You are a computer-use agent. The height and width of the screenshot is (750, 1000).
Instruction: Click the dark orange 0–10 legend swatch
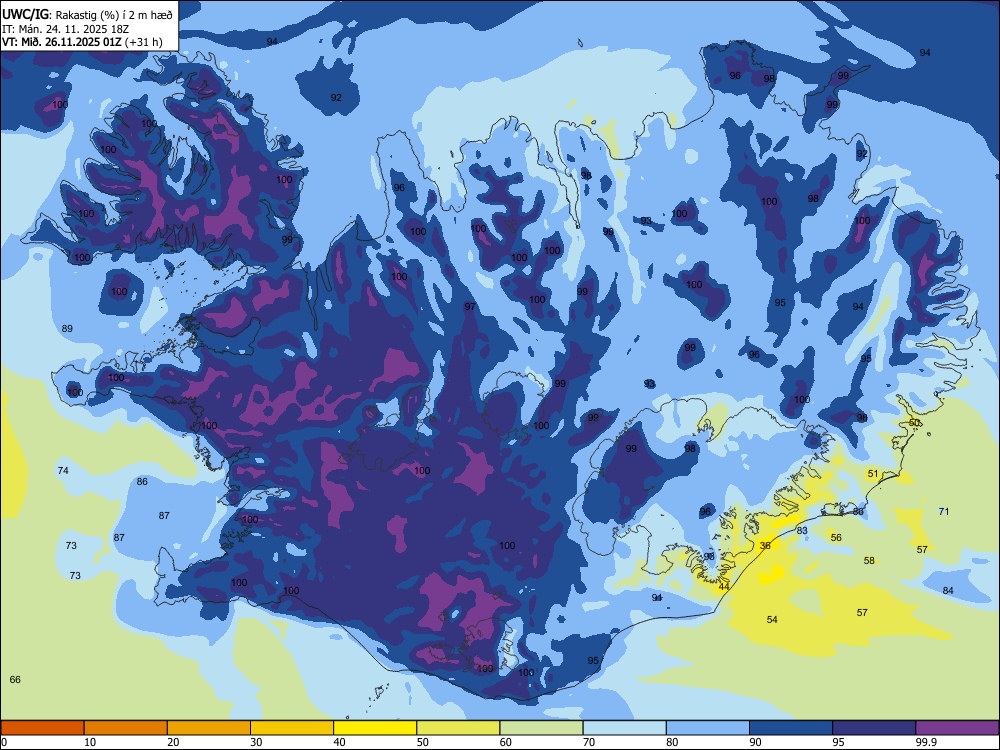[42, 728]
